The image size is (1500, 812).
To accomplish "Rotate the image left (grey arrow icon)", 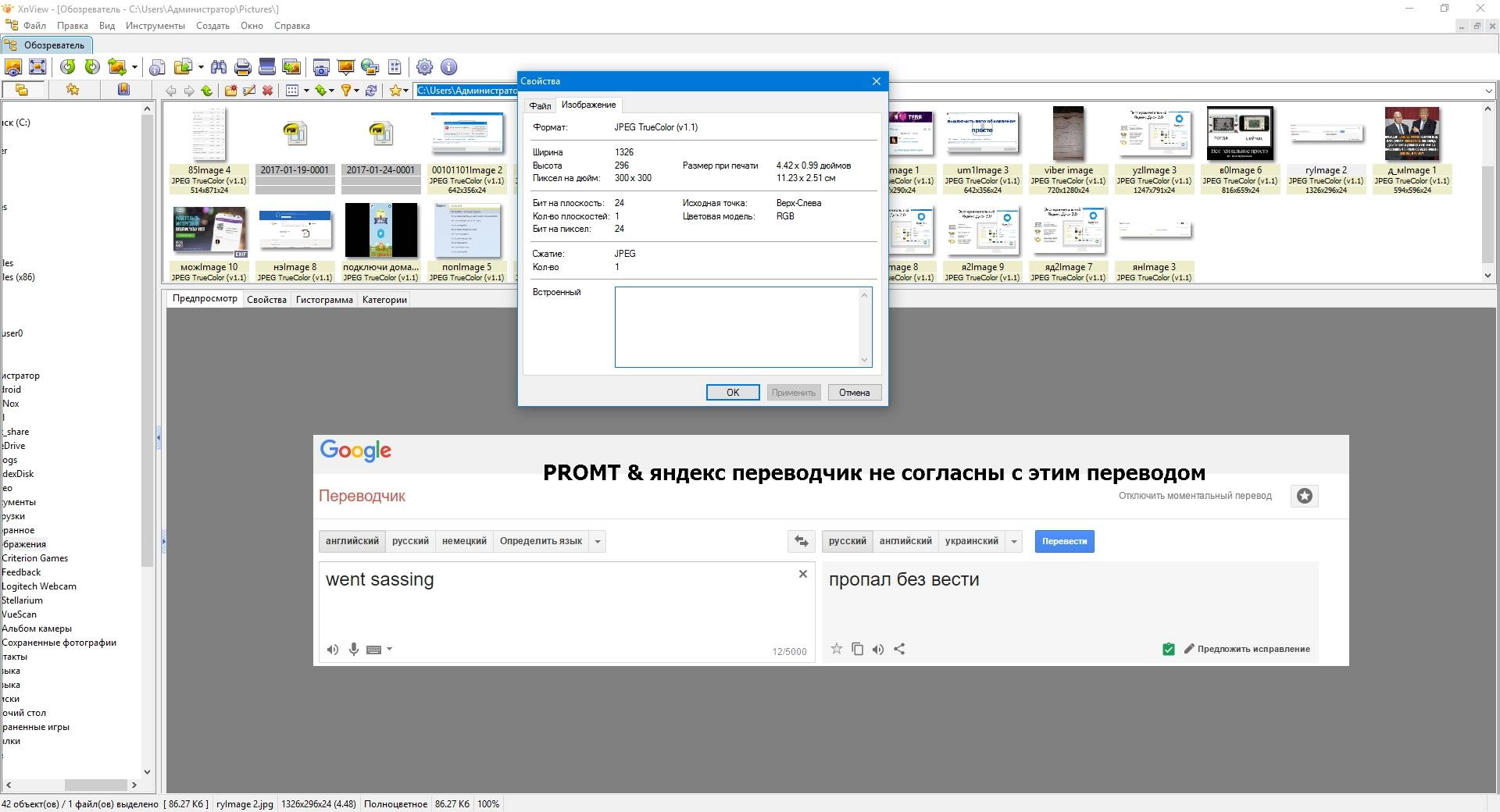I will coord(68,66).
